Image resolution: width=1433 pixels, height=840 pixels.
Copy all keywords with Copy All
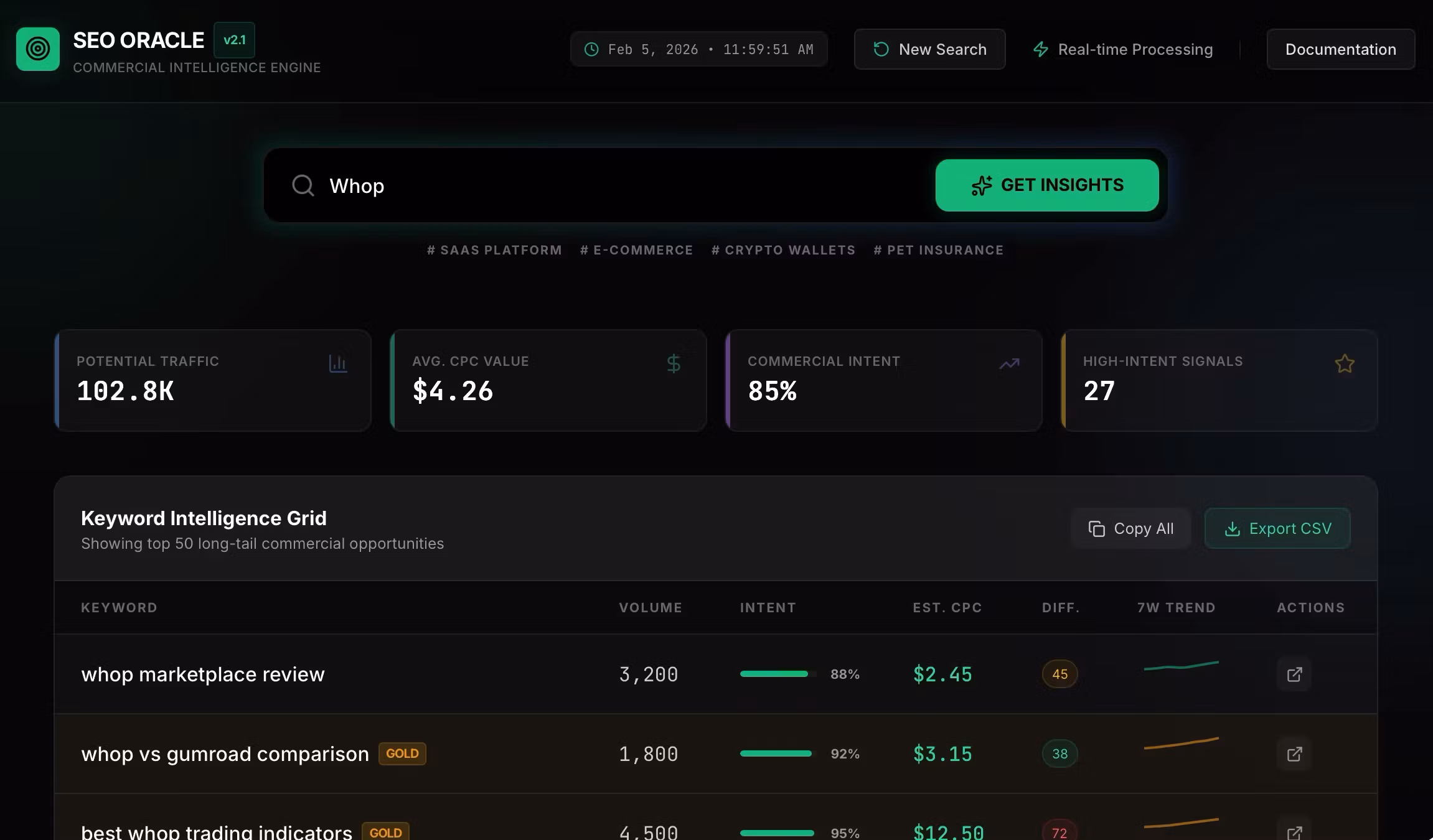click(1130, 528)
